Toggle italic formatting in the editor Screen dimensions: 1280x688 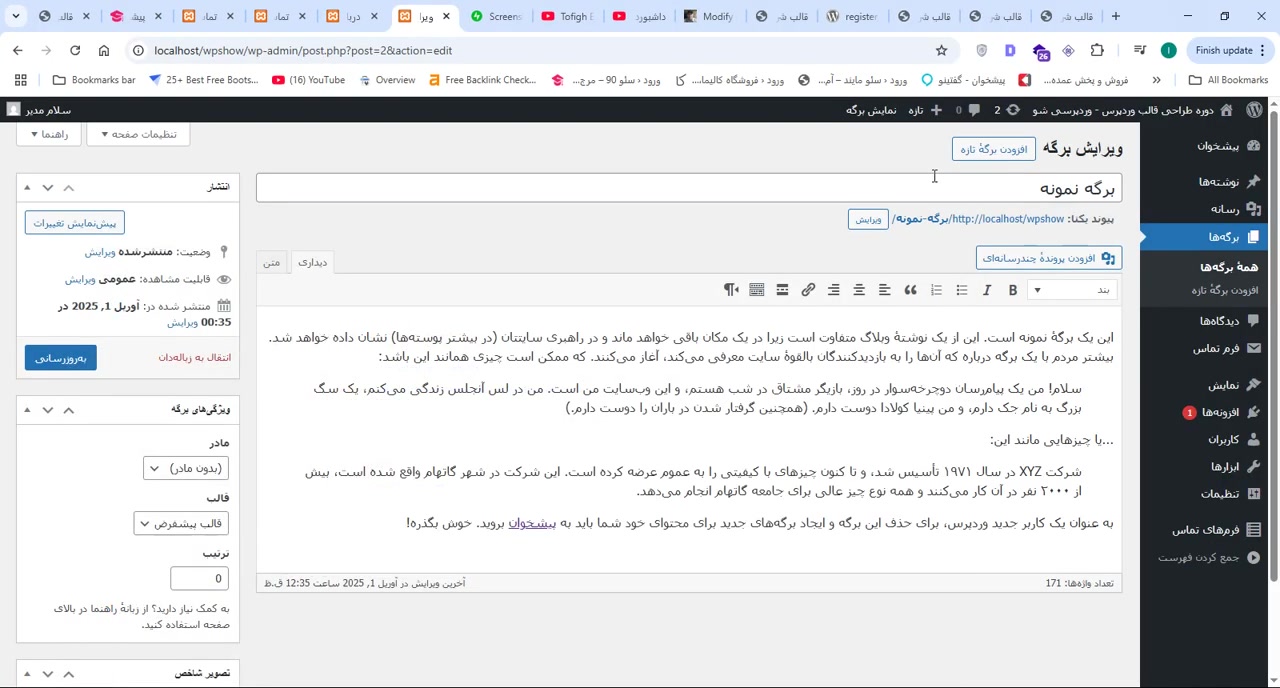pyautogui.click(x=987, y=290)
